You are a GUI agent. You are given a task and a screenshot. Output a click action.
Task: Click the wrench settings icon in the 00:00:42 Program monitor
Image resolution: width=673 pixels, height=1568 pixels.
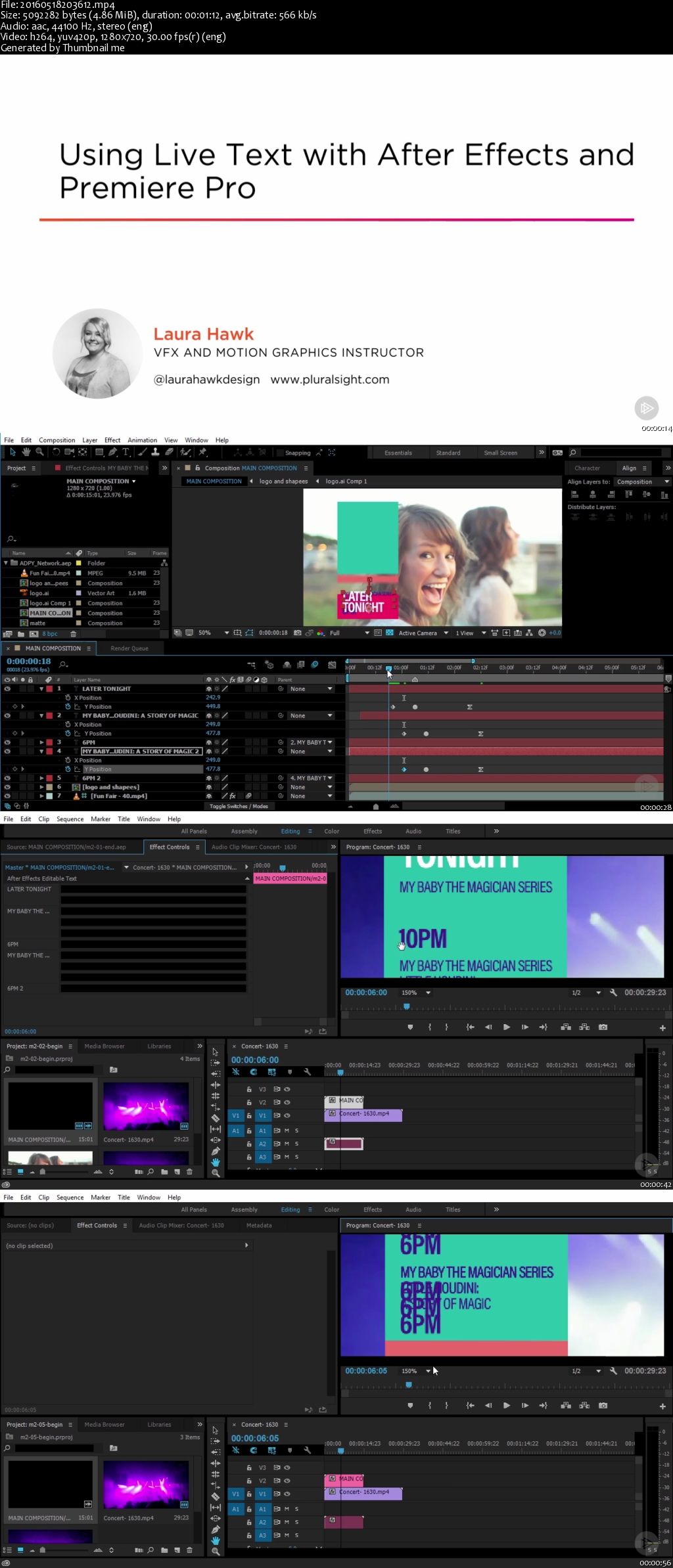[613, 993]
